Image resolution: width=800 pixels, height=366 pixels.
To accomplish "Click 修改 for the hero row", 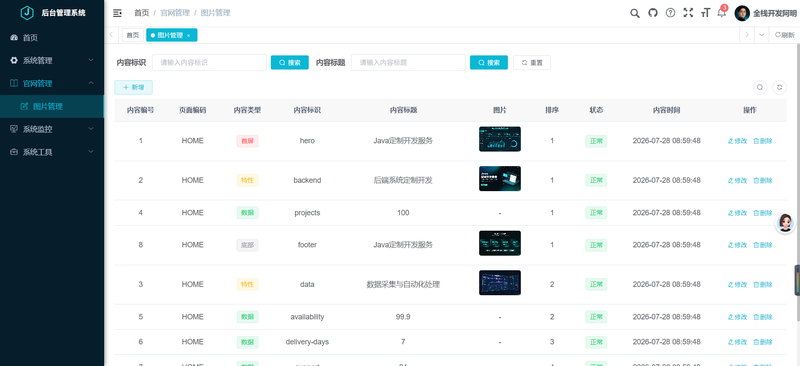I will [737, 141].
